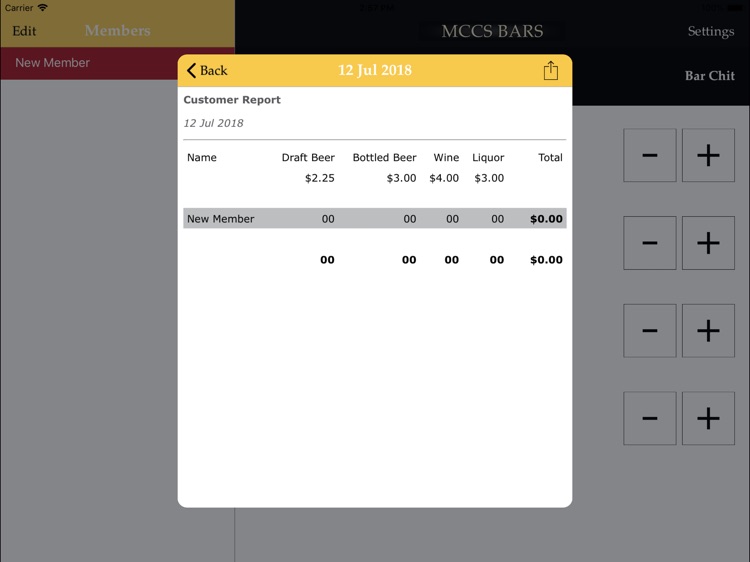Tap the third row plus button
This screenshot has height=562, width=750.
708,331
